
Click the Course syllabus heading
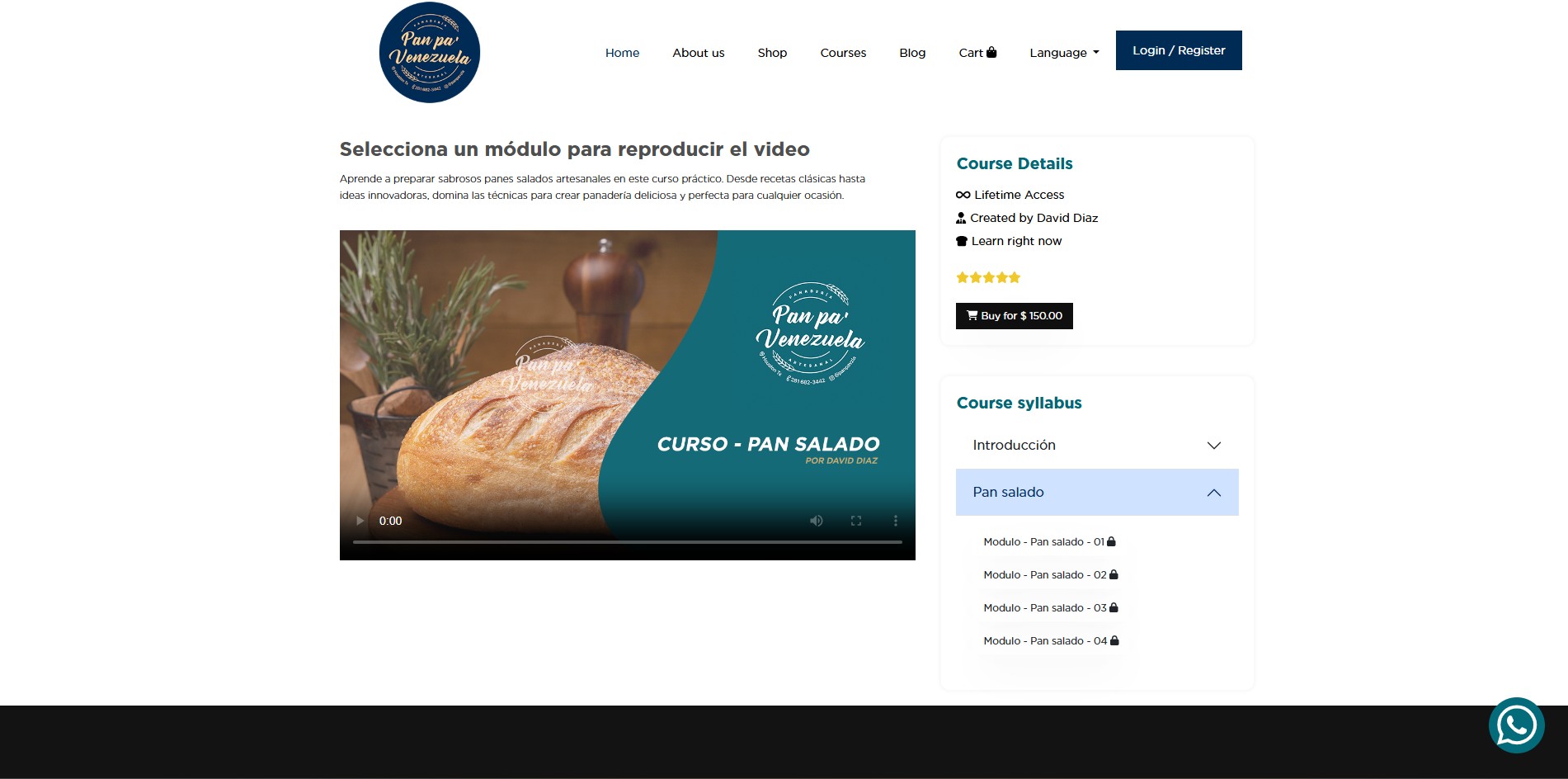[x=1019, y=403]
